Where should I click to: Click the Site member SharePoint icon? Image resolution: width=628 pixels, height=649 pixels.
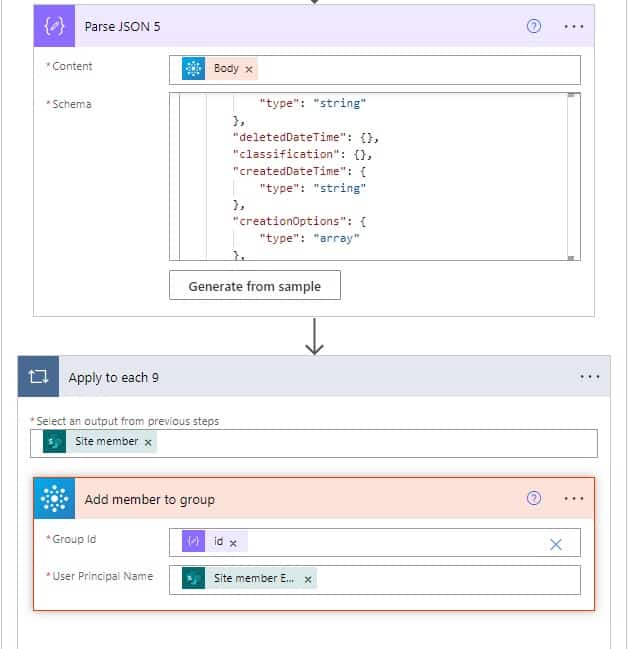pyautogui.click(x=54, y=441)
